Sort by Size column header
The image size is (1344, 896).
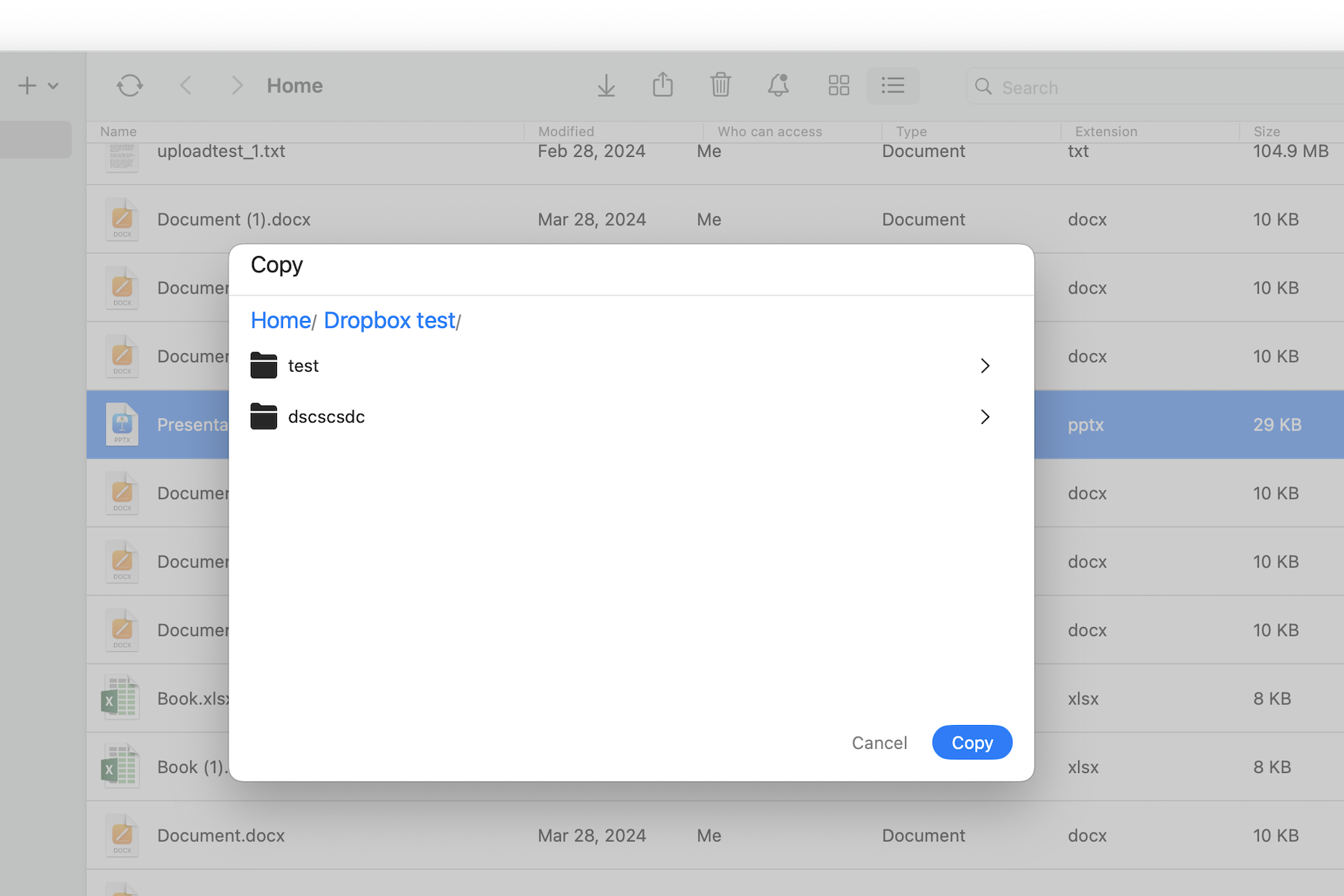[x=1266, y=131]
